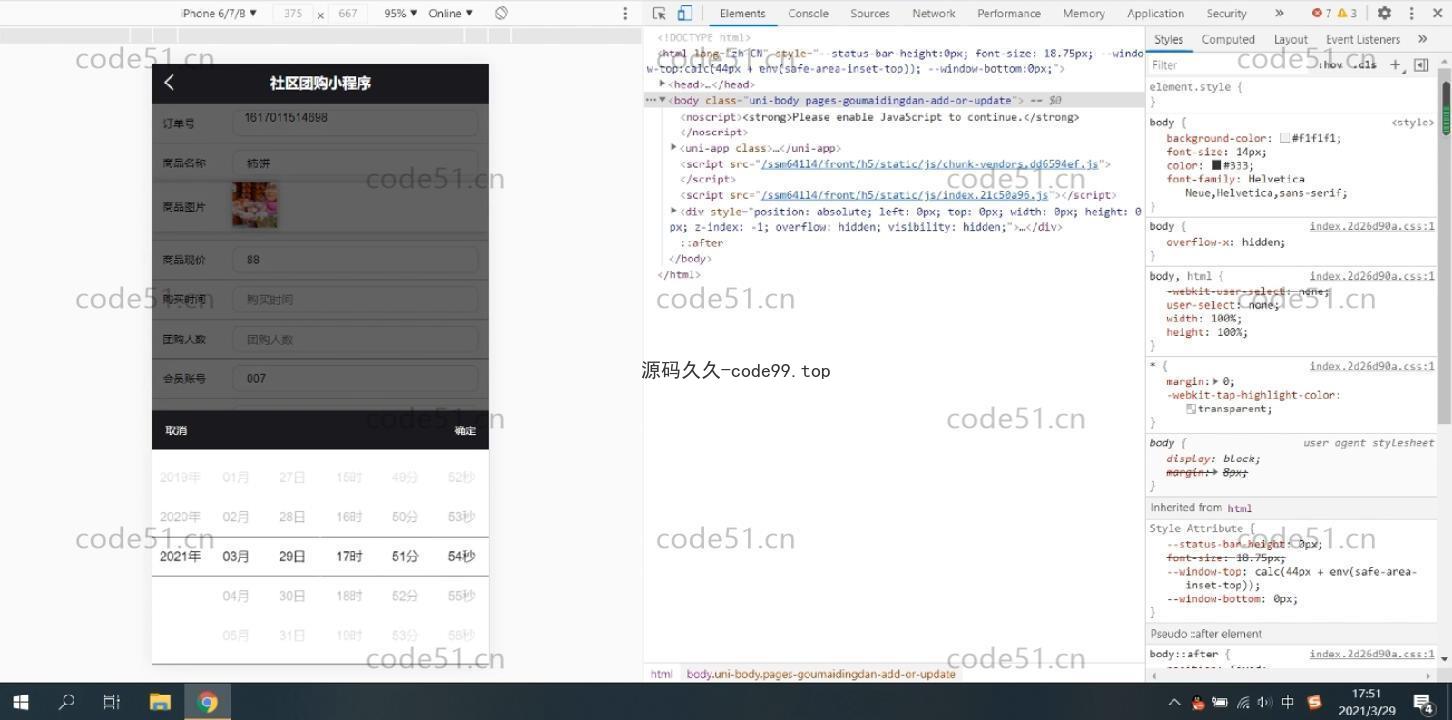This screenshot has width=1452, height=720.
Task: Show more DevTools tabs chevron
Action: [x=1279, y=13]
